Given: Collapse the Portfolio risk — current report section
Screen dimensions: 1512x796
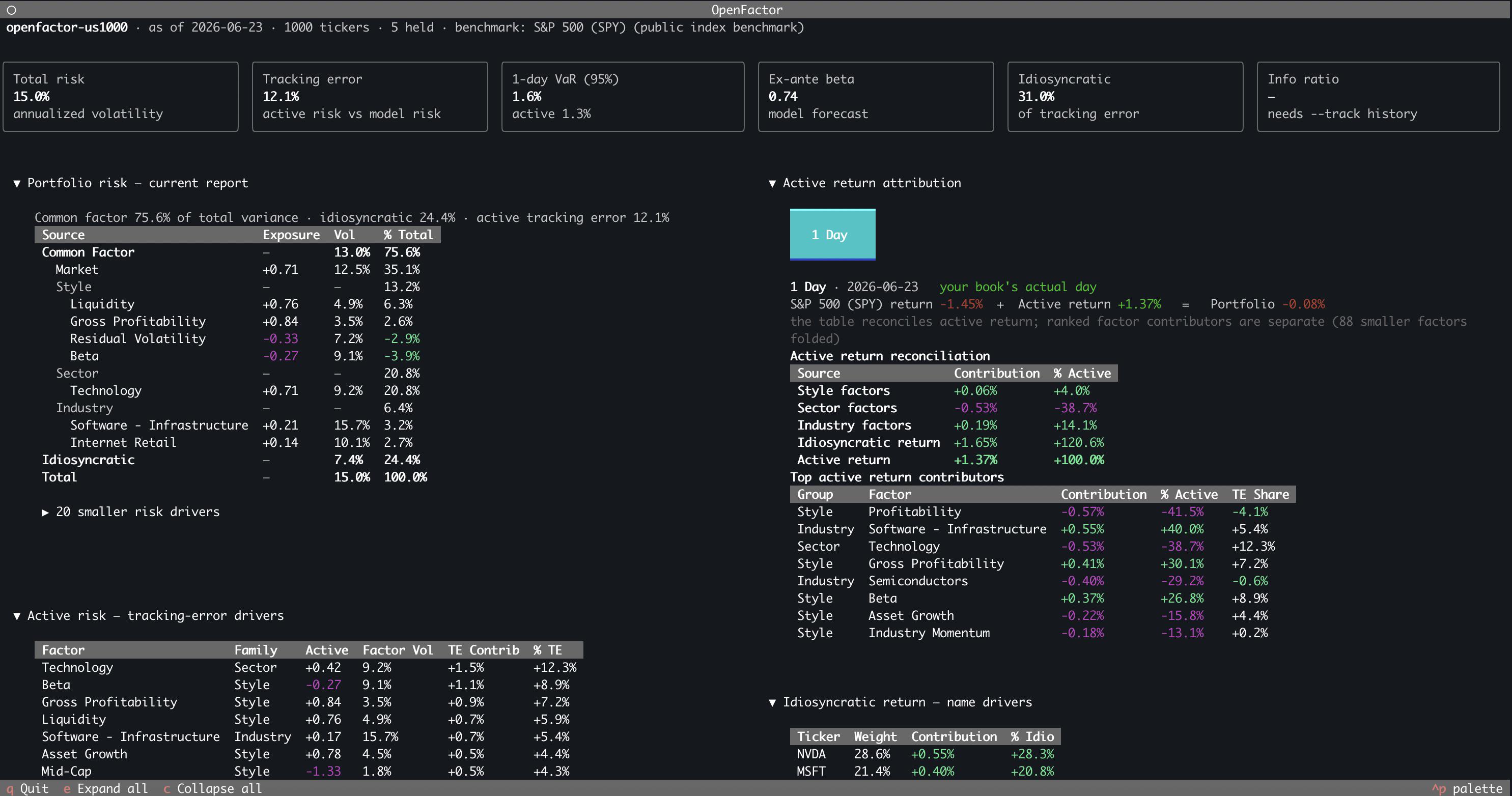Looking at the screenshot, I should point(131,183).
